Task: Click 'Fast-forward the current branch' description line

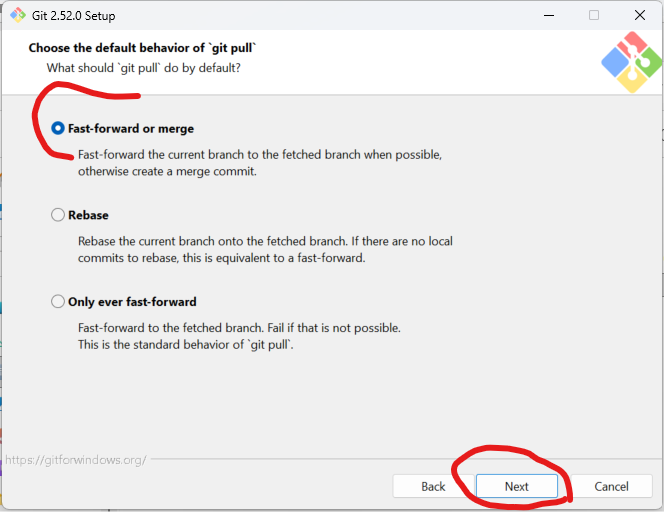Action: [260, 155]
